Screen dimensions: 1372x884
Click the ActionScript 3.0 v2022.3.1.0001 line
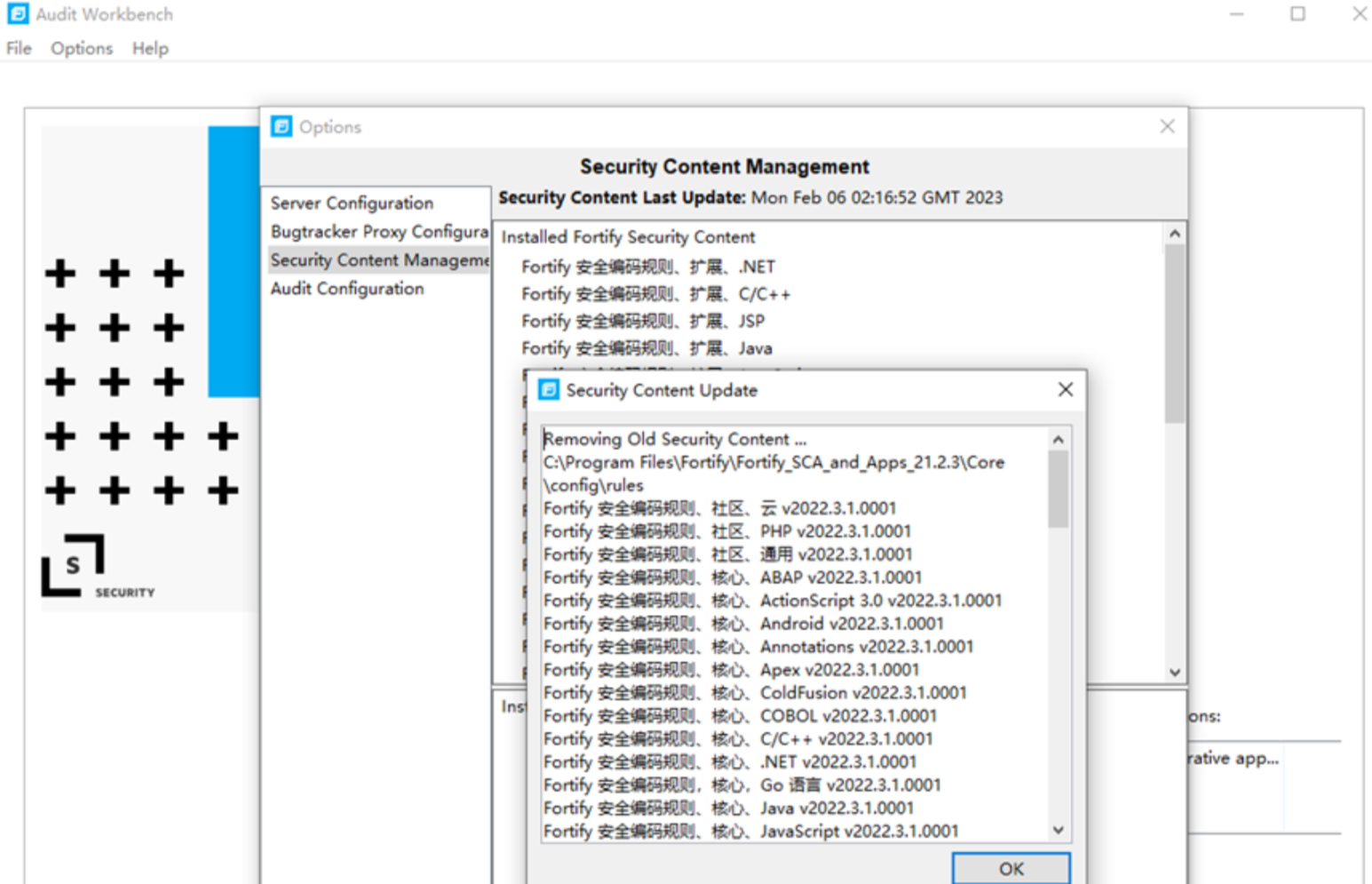[x=773, y=601]
